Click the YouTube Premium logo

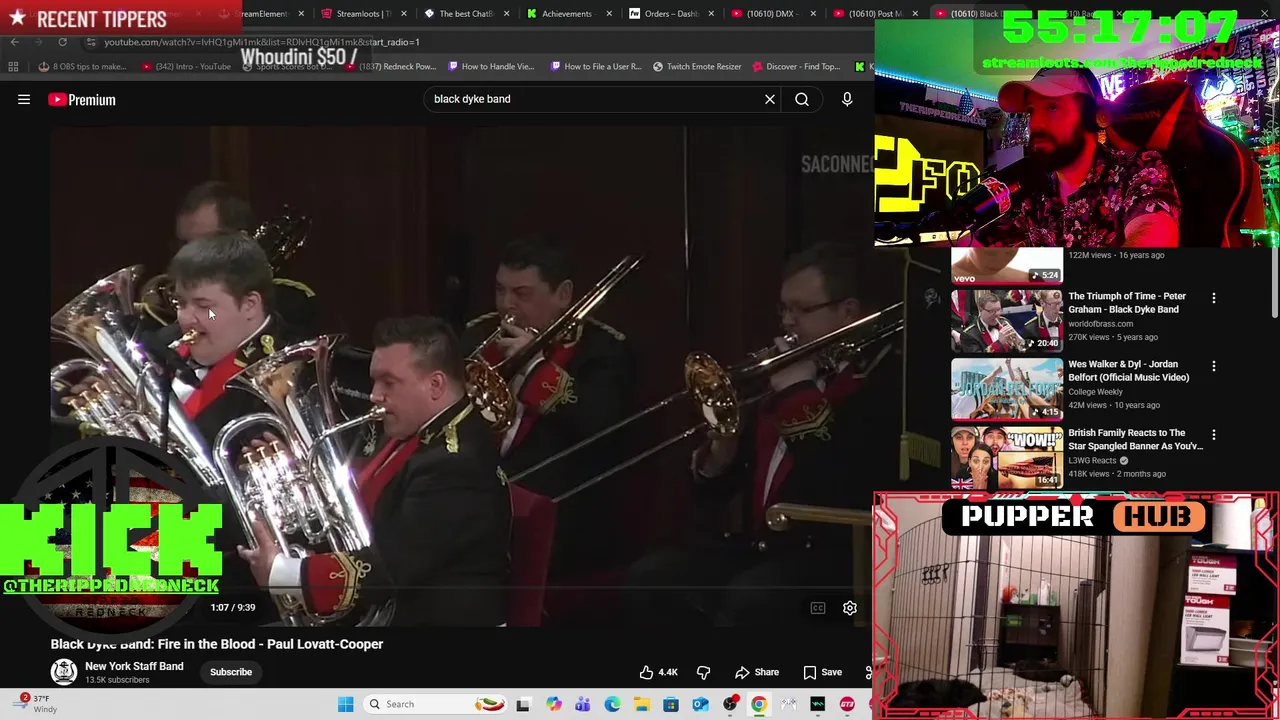82,99
